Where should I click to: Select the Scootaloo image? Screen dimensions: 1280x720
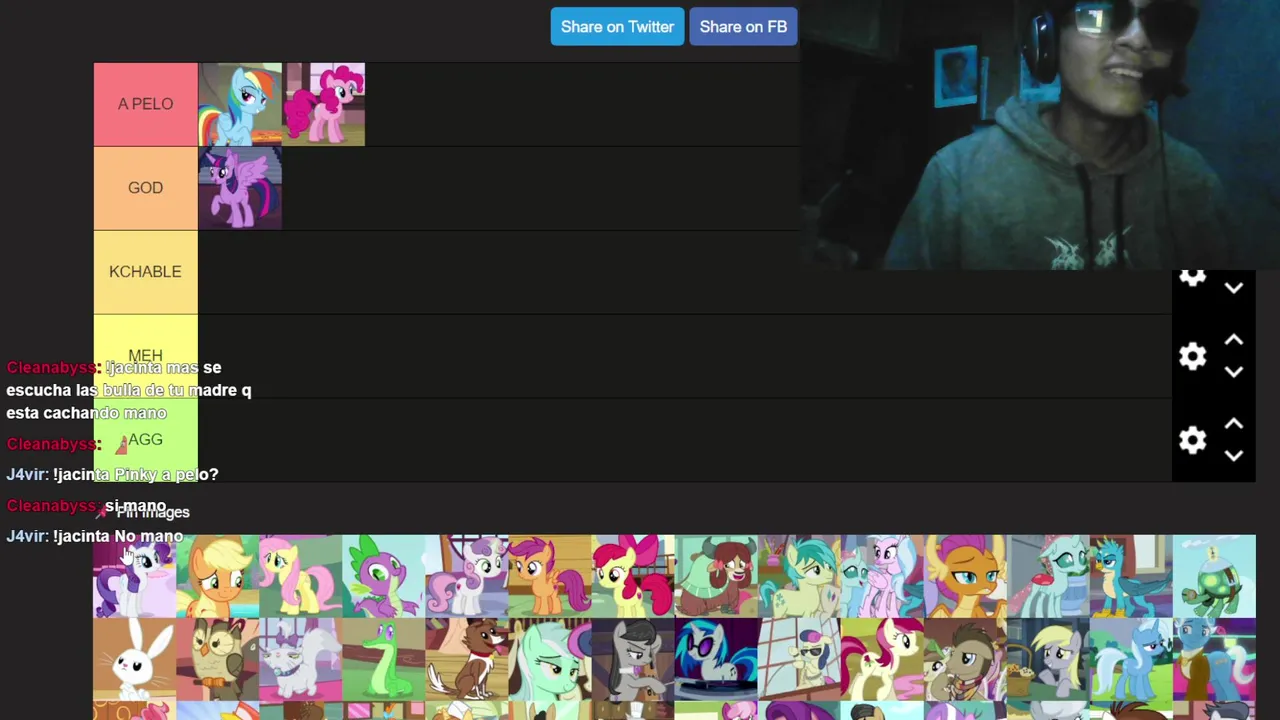point(549,576)
